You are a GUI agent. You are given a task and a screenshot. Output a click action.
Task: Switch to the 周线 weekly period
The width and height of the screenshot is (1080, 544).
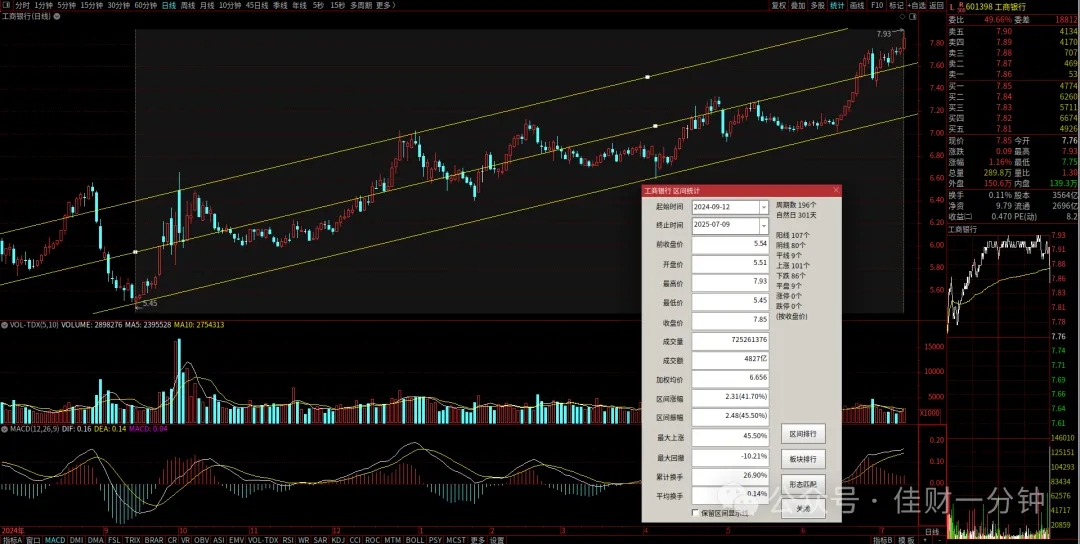point(187,5)
